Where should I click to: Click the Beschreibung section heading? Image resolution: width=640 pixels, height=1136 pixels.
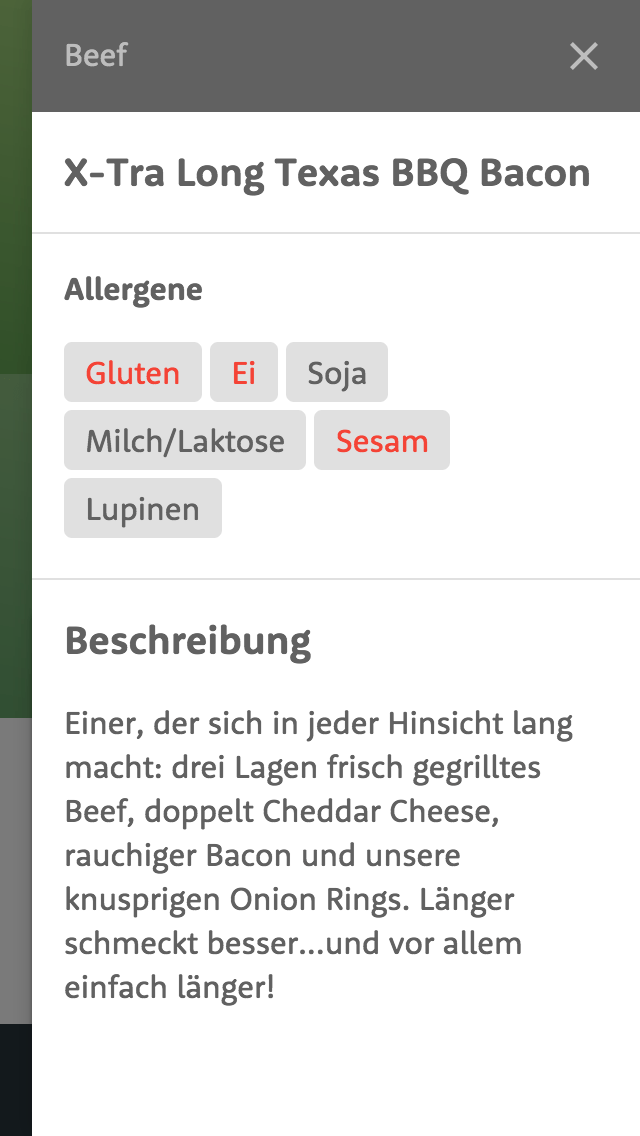pos(188,641)
